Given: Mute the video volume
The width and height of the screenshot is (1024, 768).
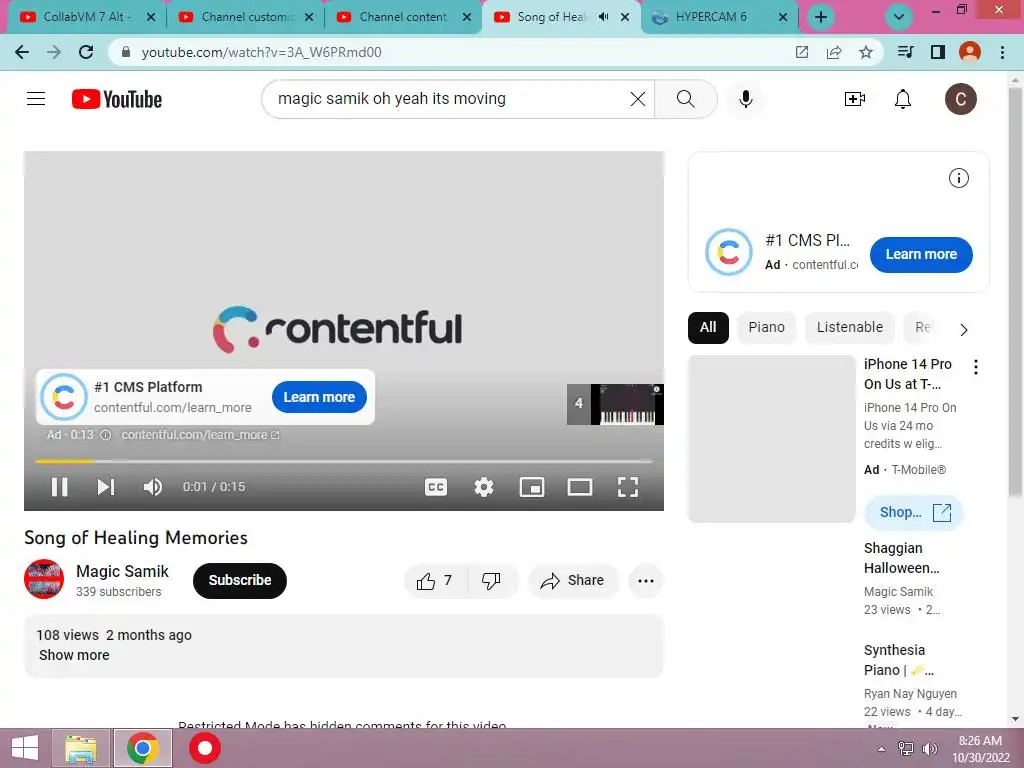Looking at the screenshot, I should pos(153,487).
